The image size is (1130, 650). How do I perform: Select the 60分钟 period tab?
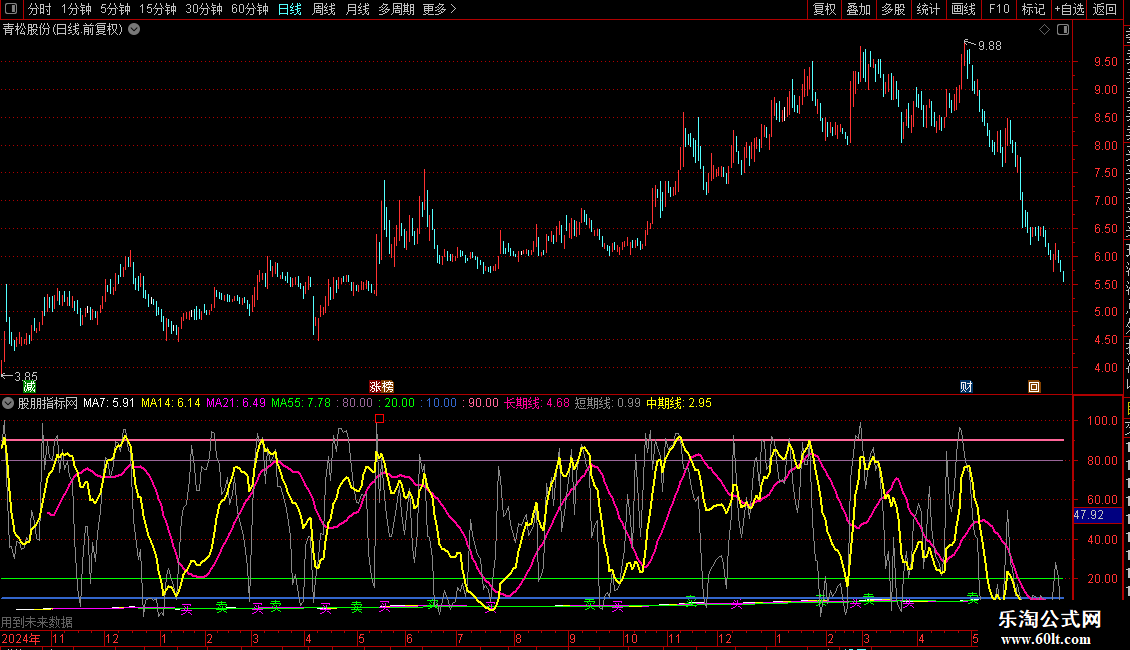click(249, 9)
